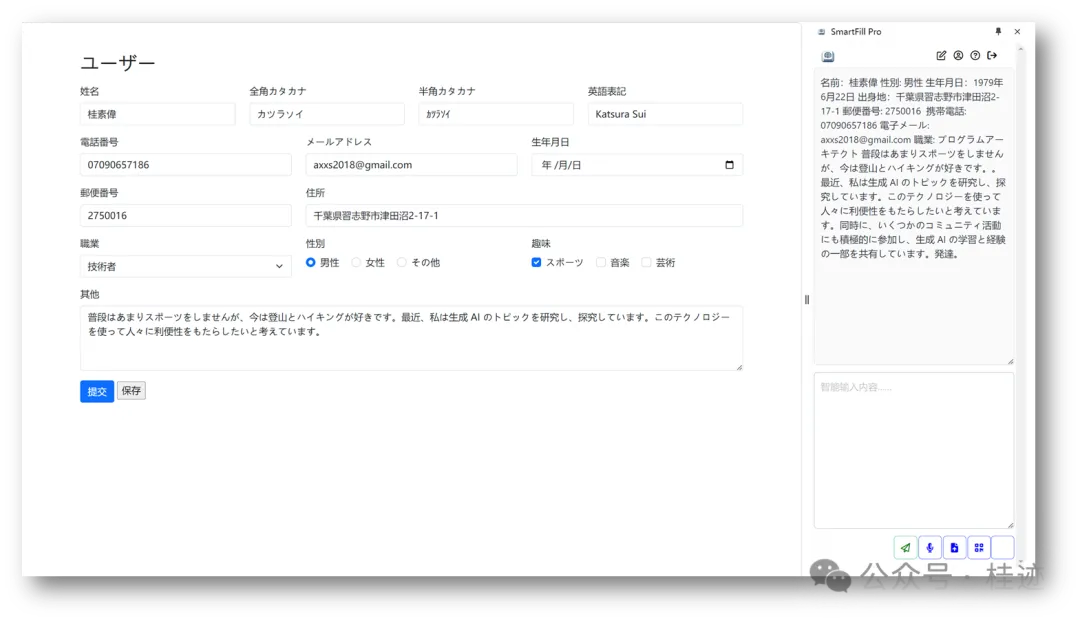1080x621 pixels.
Task: Select the その他 gender radio button
Action: pyautogui.click(x=402, y=262)
